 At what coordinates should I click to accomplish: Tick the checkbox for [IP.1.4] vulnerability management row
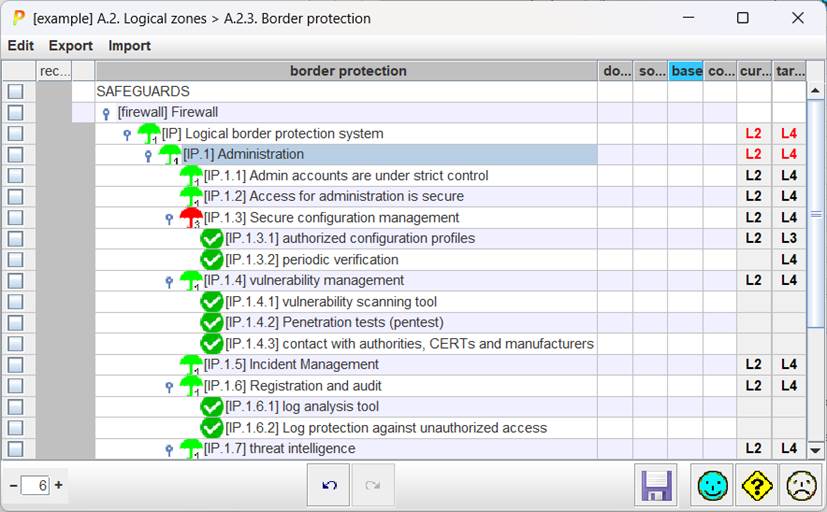pos(16,281)
